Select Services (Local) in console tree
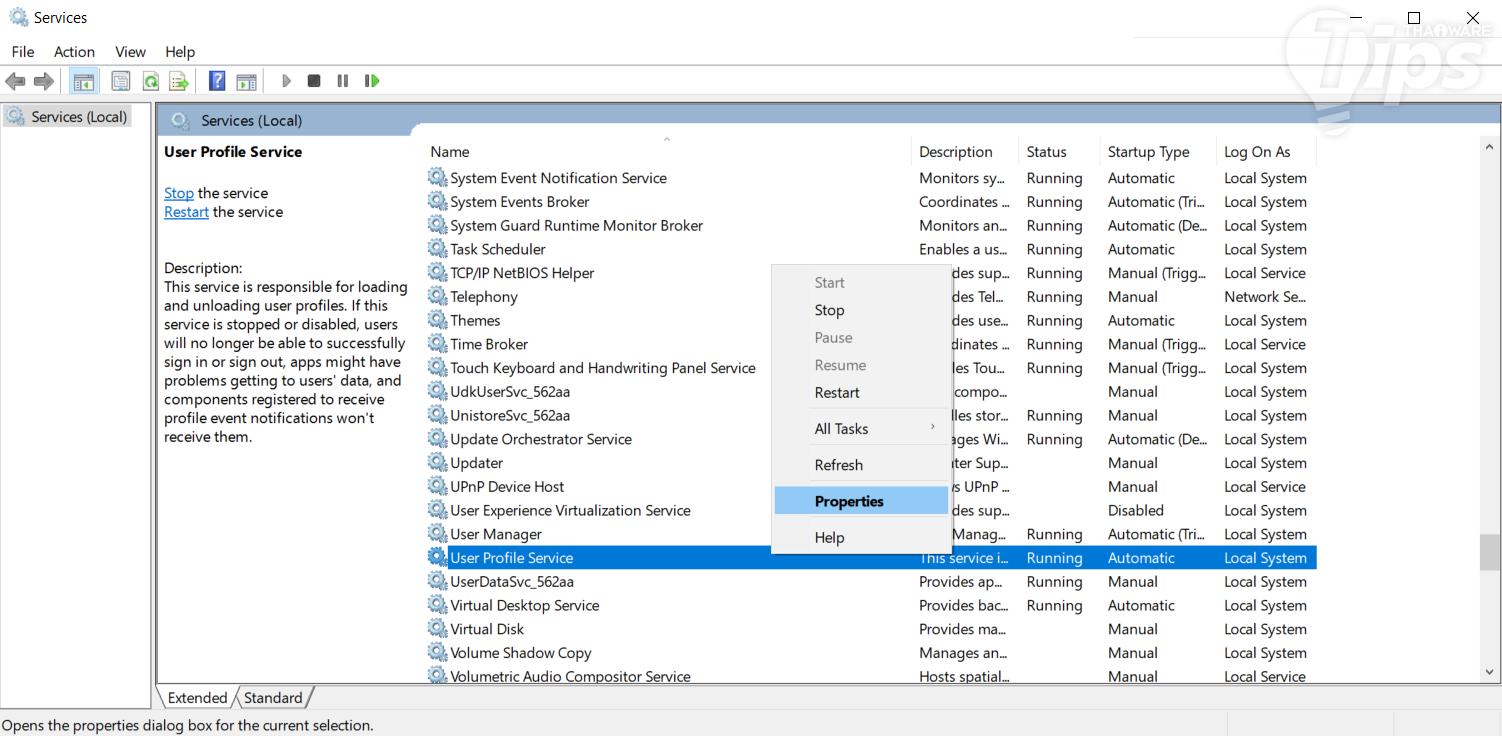Screen dimensions: 1502x736 (x=79, y=117)
